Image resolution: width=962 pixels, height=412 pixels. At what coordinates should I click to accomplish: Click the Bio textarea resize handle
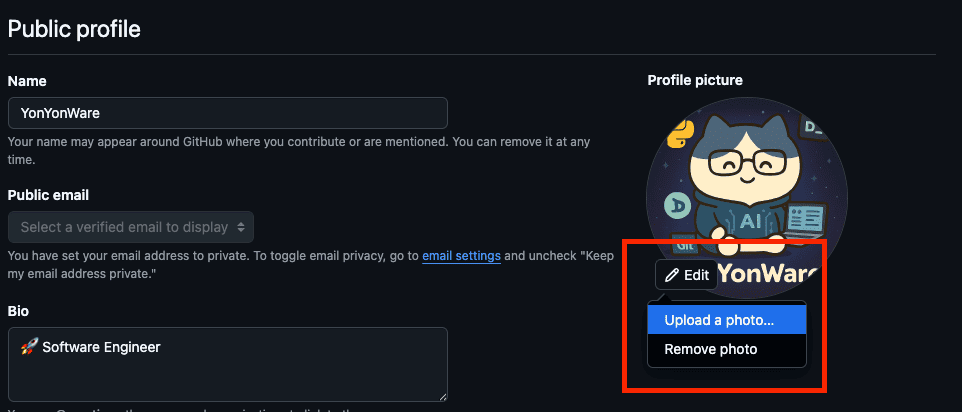[441, 396]
